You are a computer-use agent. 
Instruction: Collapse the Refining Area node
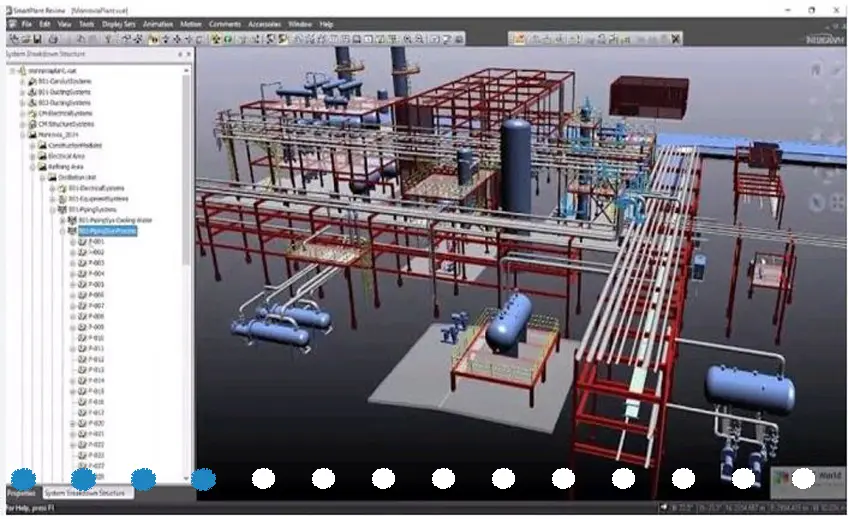pyautogui.click(x=32, y=167)
